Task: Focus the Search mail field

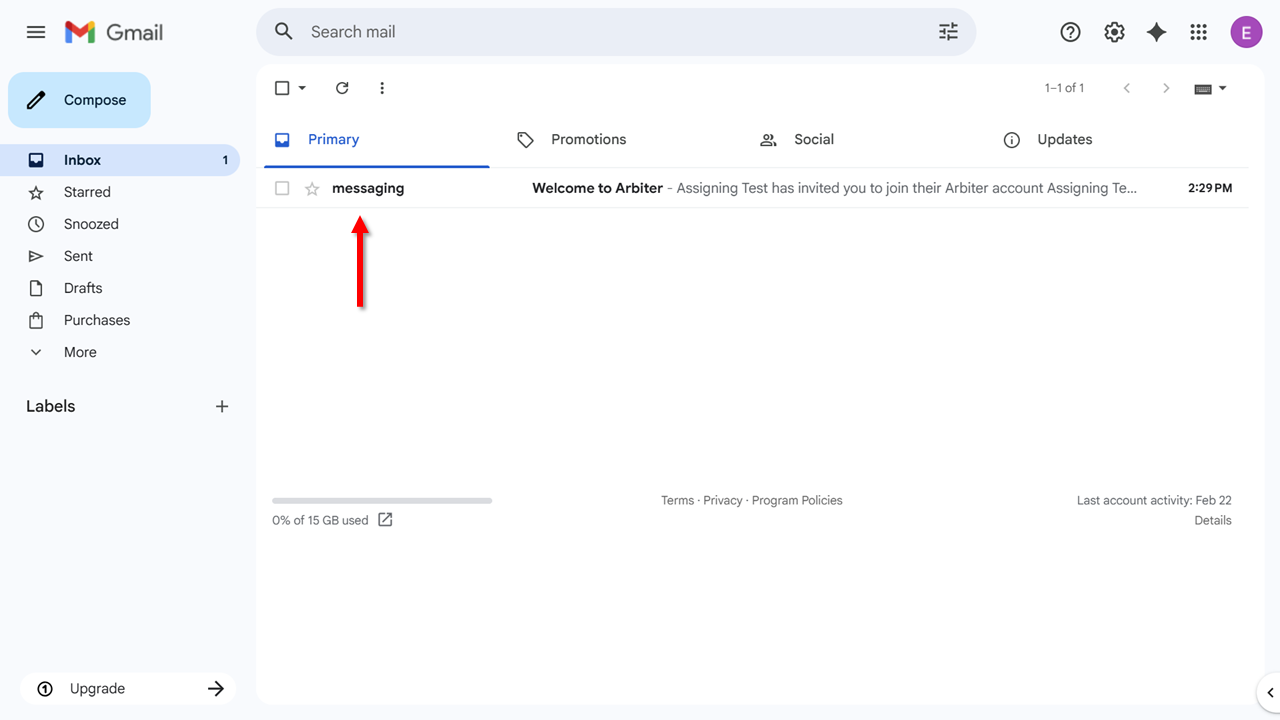Action: pos(616,32)
